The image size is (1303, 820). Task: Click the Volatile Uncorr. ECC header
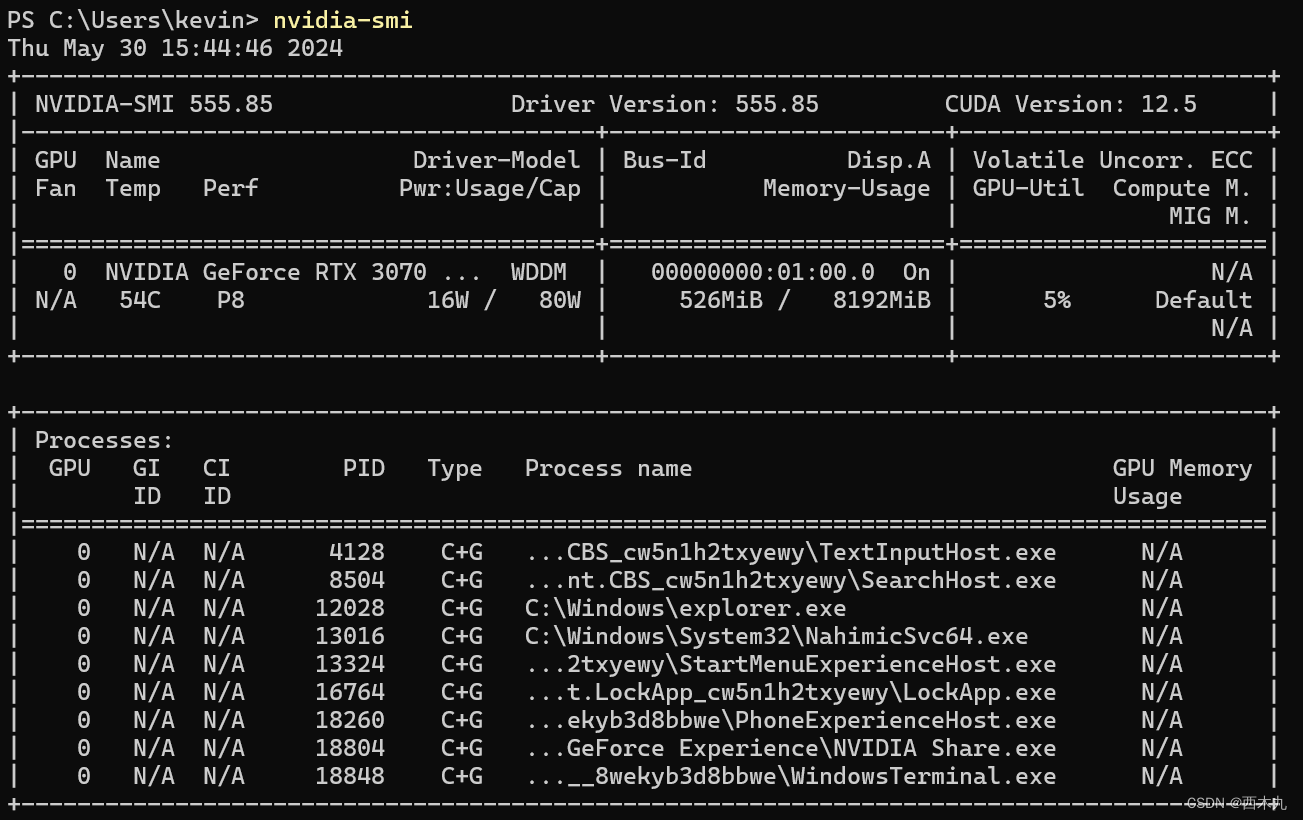[x=1112, y=160]
